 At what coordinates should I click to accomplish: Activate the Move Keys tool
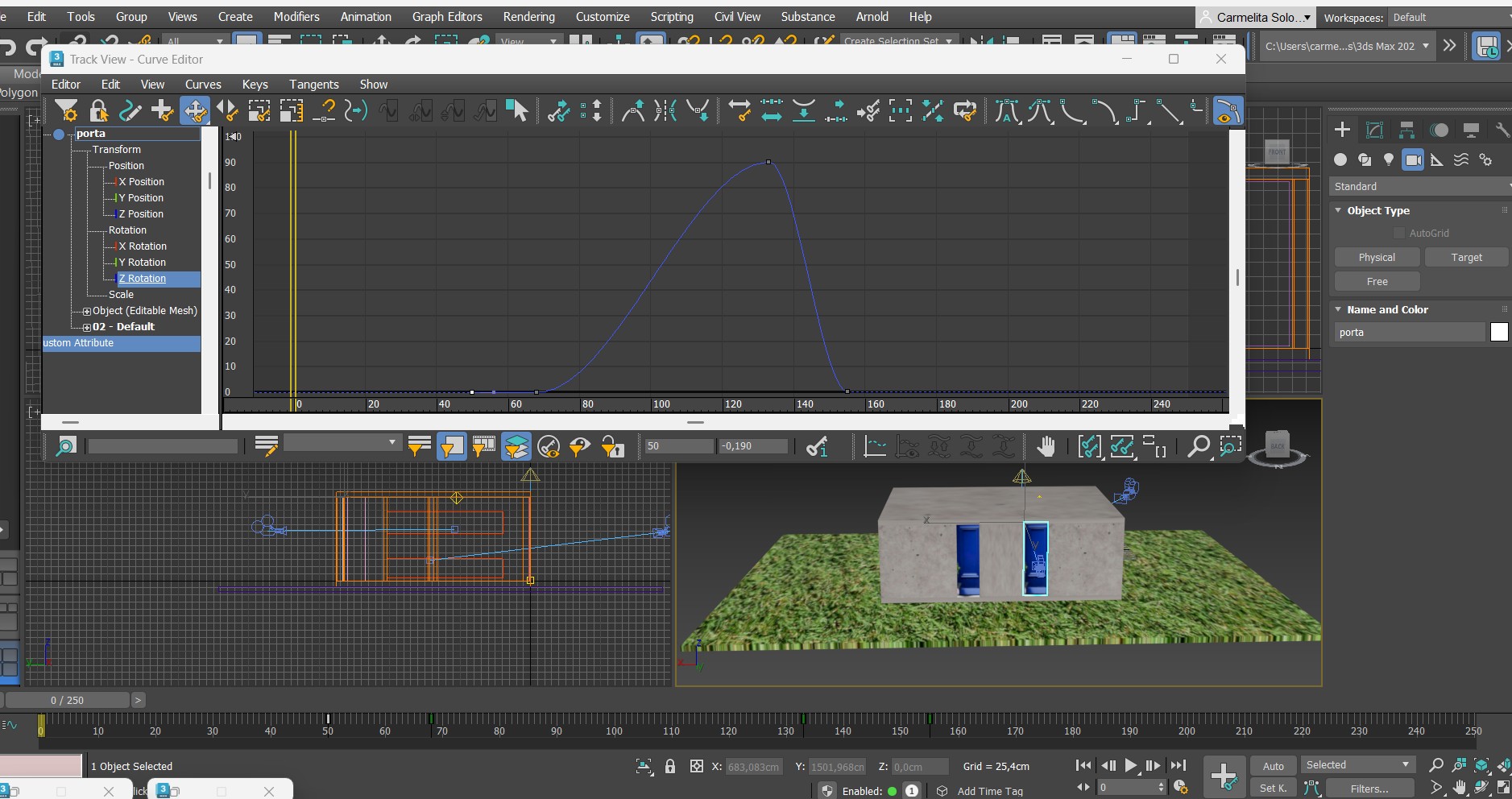[195, 111]
